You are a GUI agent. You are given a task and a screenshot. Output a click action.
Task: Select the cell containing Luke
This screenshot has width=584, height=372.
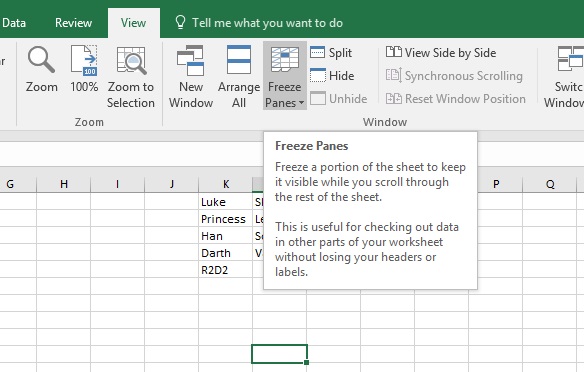click(x=226, y=201)
